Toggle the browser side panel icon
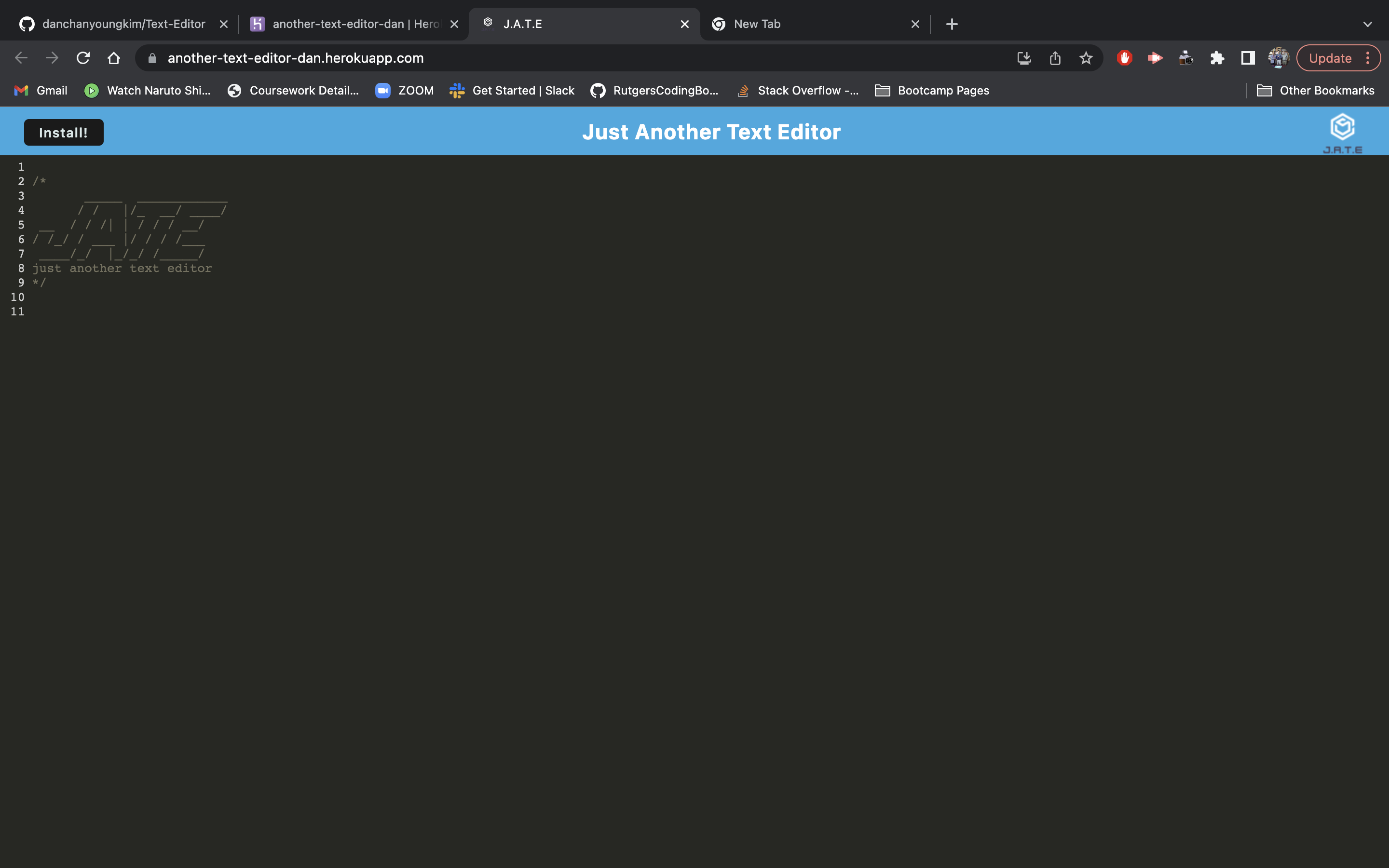 click(1247, 58)
